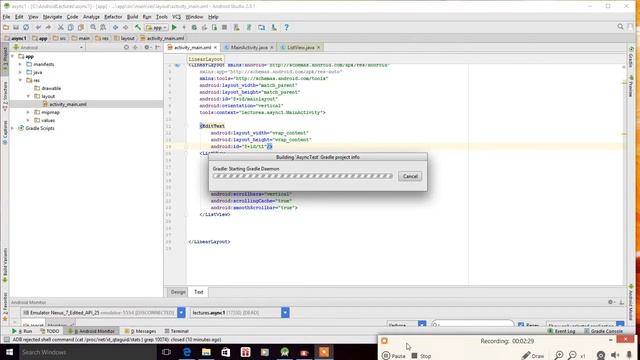Viewport: 640px width, 360px height.
Task: Open the File menu
Action: (6, 17)
